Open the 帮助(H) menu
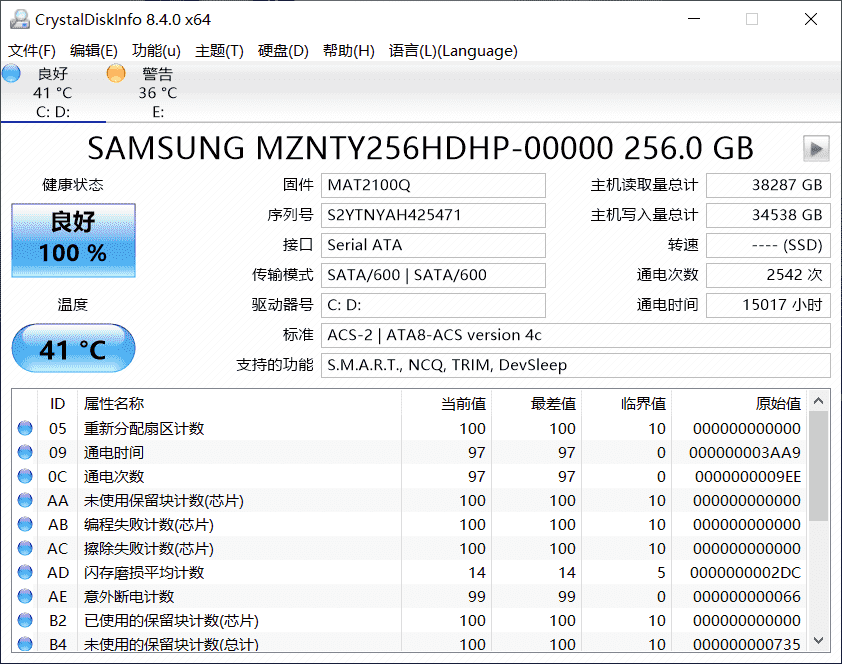This screenshot has height=664, width=842. (349, 51)
